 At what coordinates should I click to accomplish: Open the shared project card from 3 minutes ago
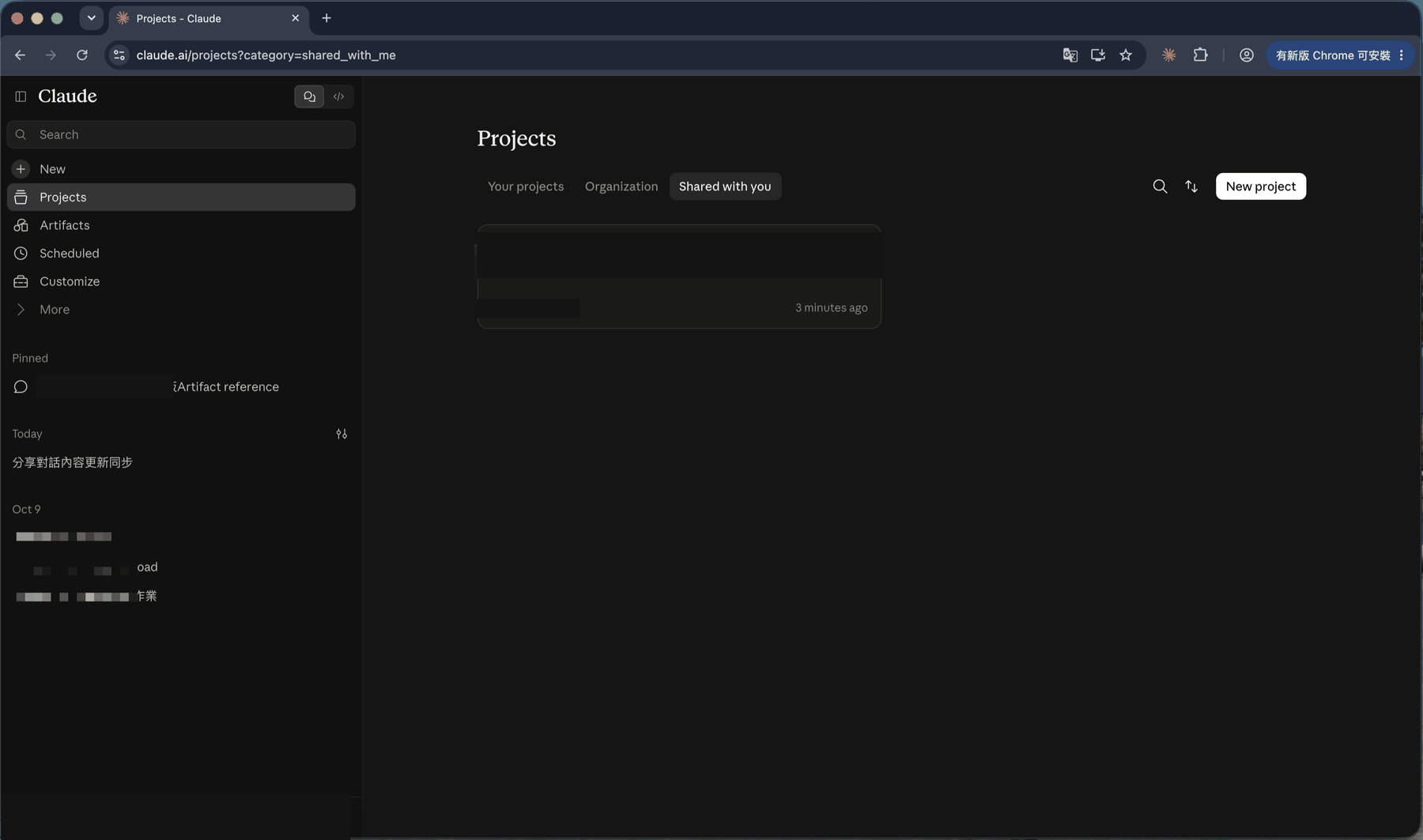coord(679,277)
